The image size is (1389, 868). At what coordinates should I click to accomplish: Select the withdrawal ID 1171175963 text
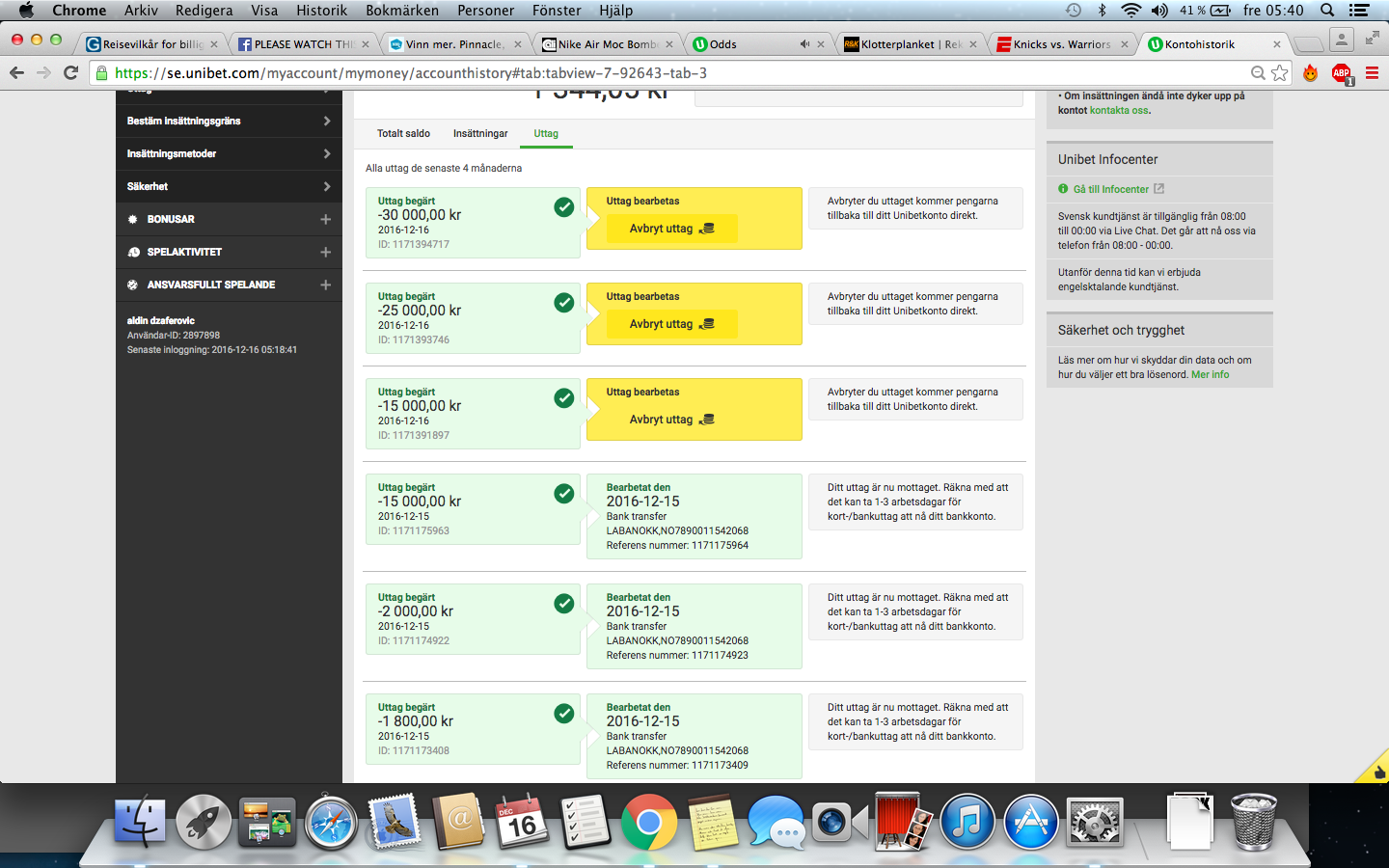tap(414, 530)
